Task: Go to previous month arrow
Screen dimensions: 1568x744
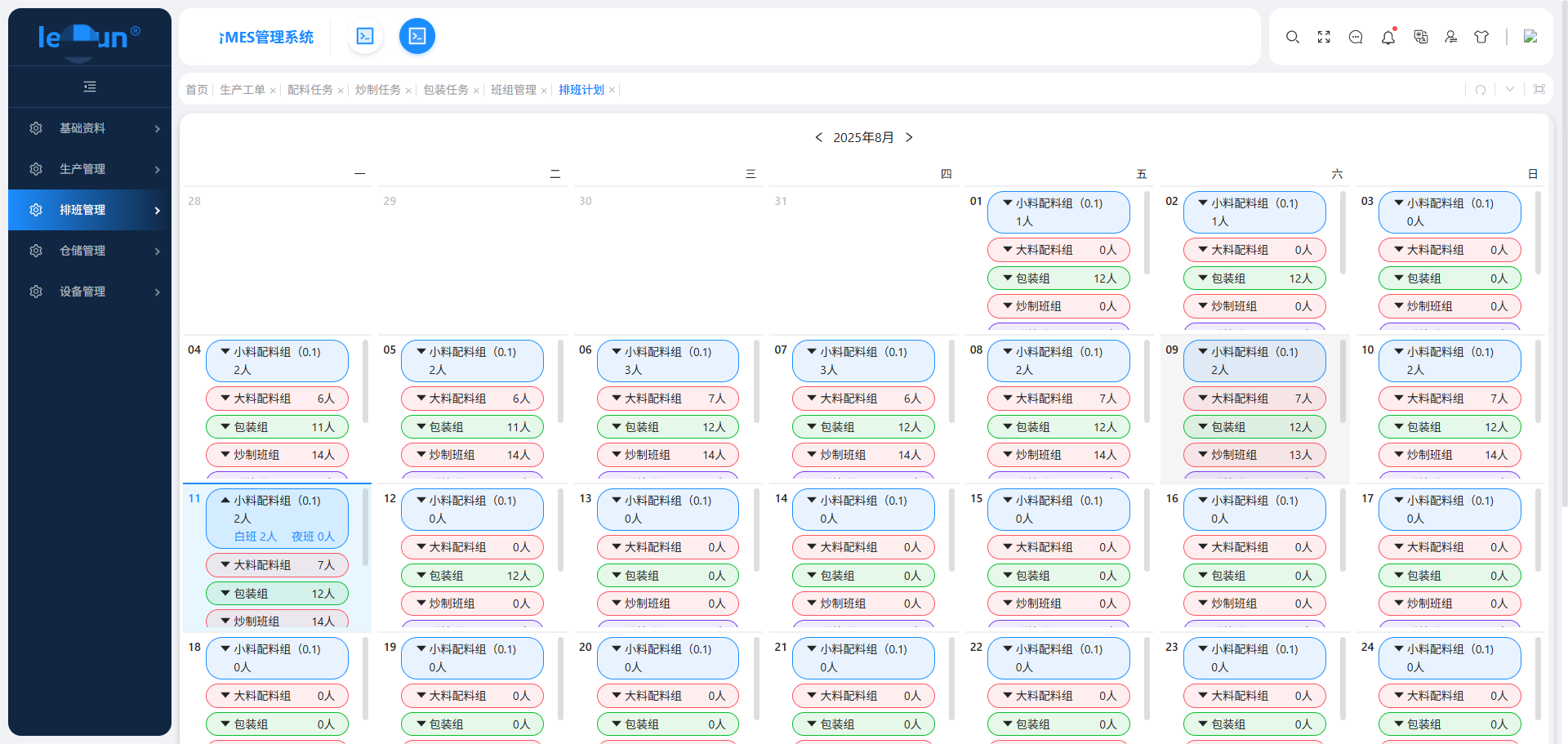Action: tap(818, 137)
